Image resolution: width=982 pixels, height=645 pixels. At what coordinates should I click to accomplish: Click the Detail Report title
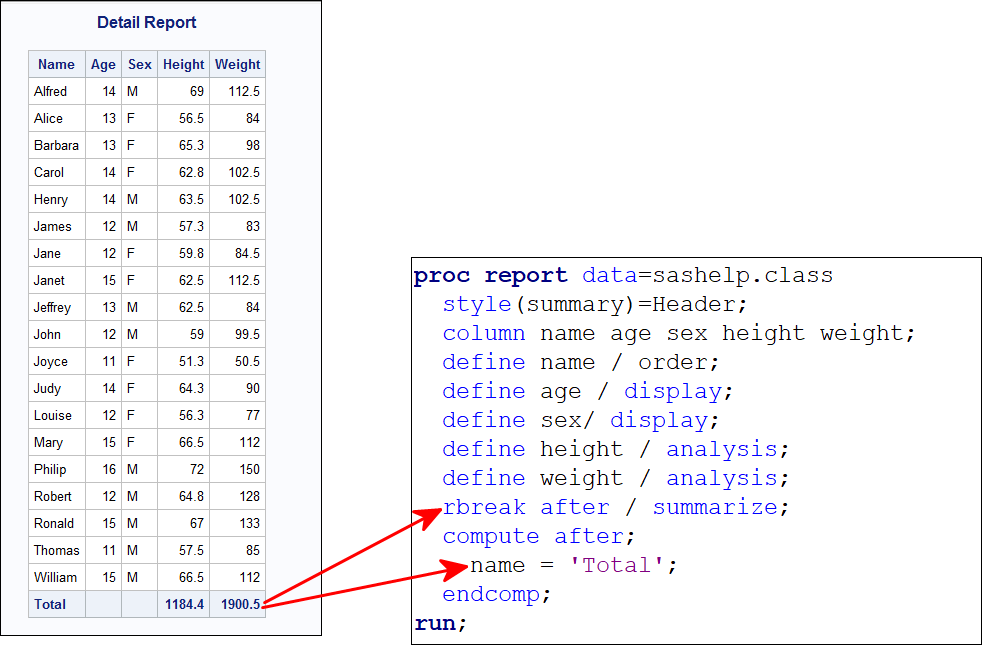tap(147, 23)
